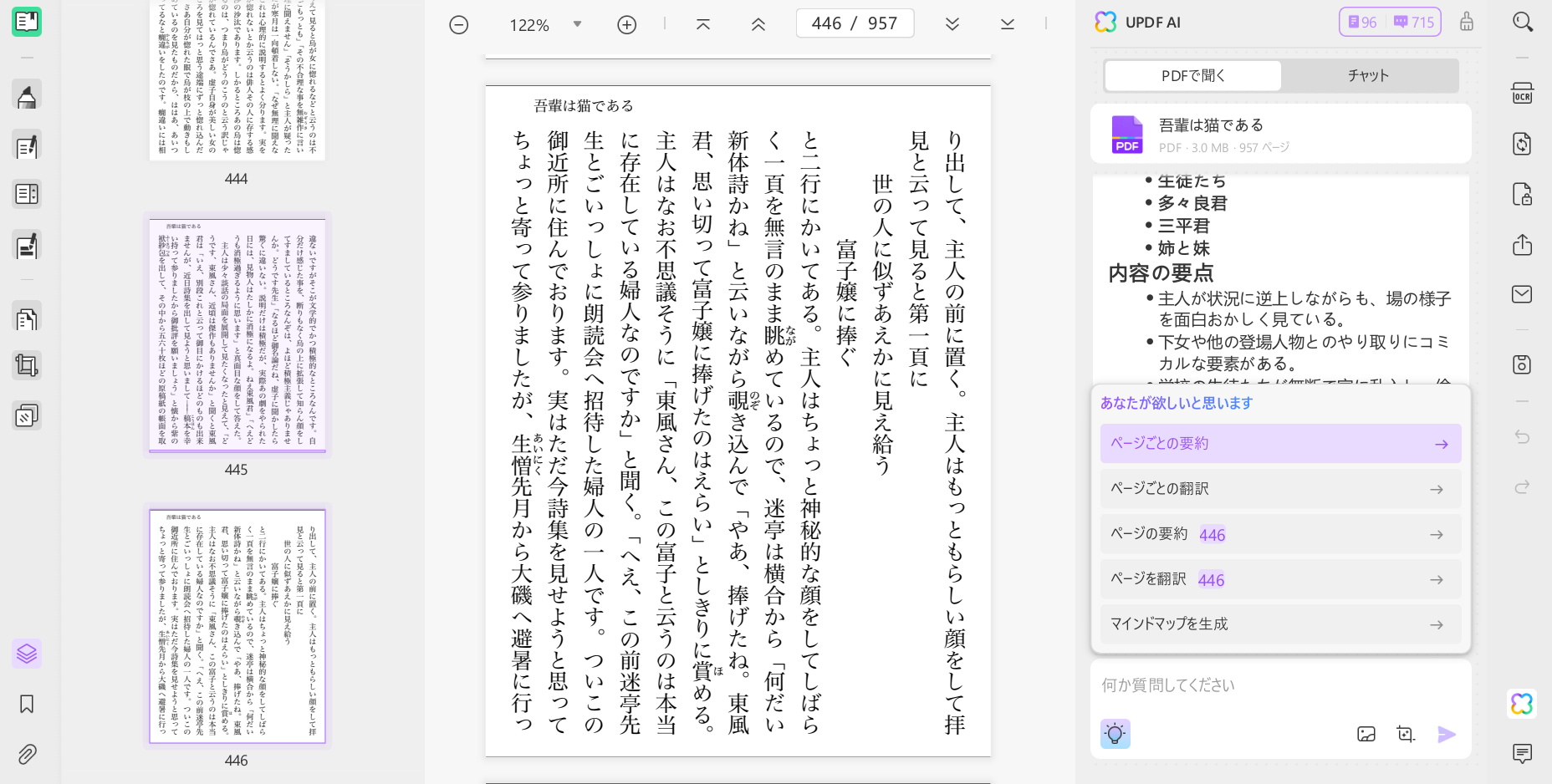This screenshot has height=784, width=1552.
Task: Toggle the lightbulb prompt suggestions button
Action: pos(1115,734)
